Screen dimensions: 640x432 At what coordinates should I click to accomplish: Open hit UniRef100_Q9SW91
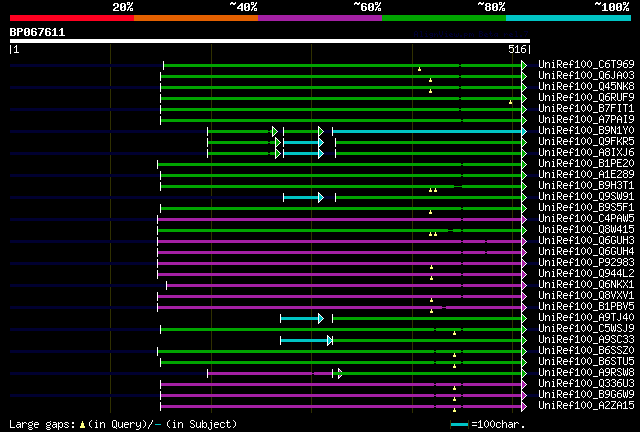(586, 196)
